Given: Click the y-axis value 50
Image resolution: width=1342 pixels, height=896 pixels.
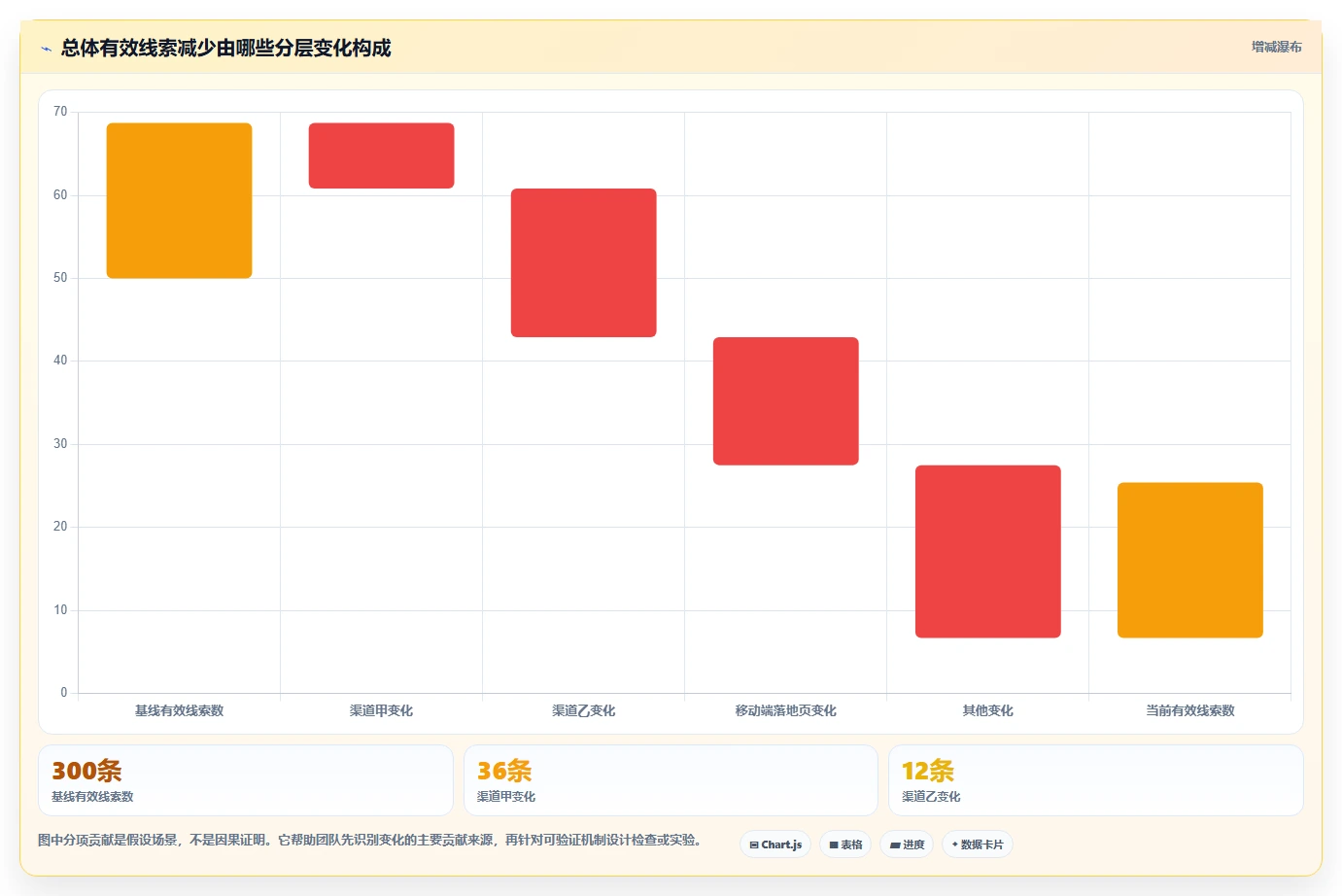Looking at the screenshot, I should tap(60, 278).
